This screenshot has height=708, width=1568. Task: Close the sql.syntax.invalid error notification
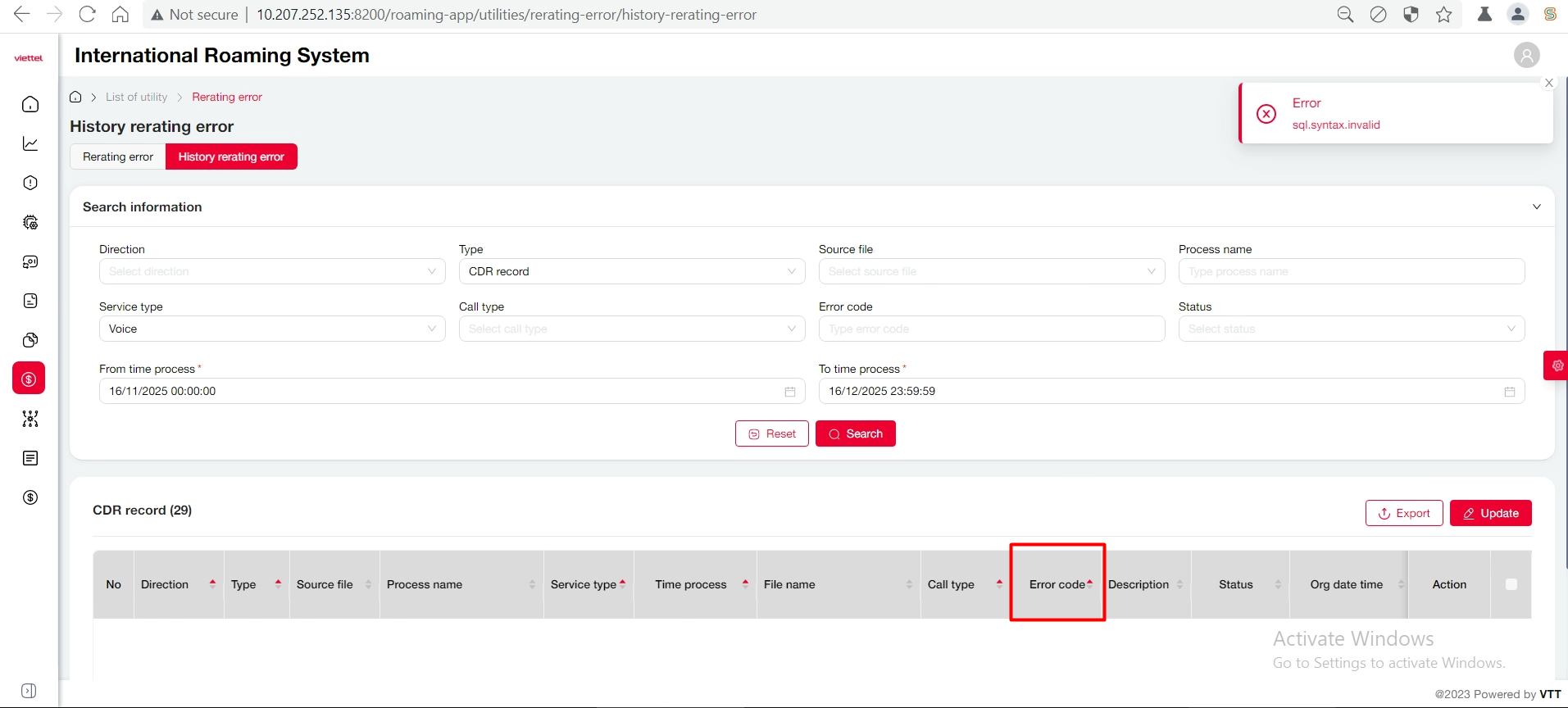point(1548,83)
